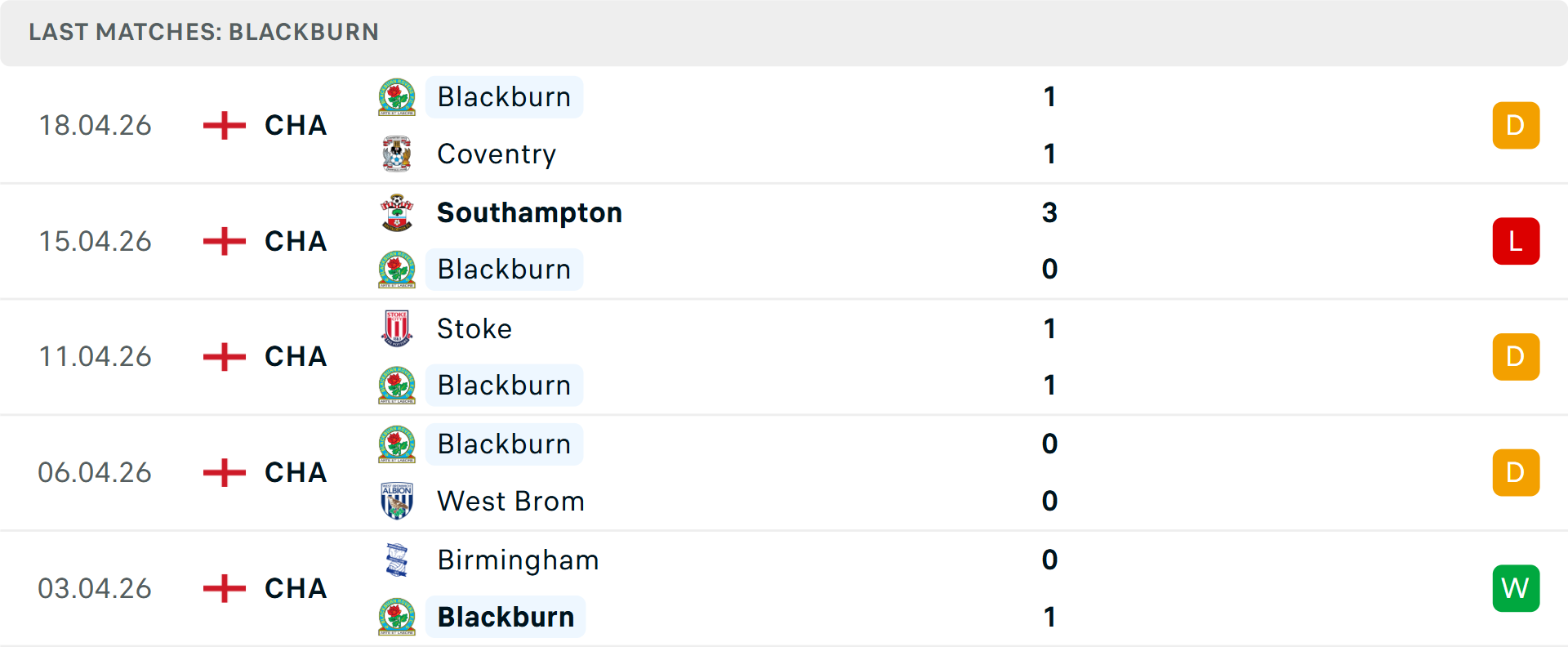Image resolution: width=1568 pixels, height=647 pixels.
Task: Select the Blackburn badge in the Birmingham match
Action: point(397,618)
